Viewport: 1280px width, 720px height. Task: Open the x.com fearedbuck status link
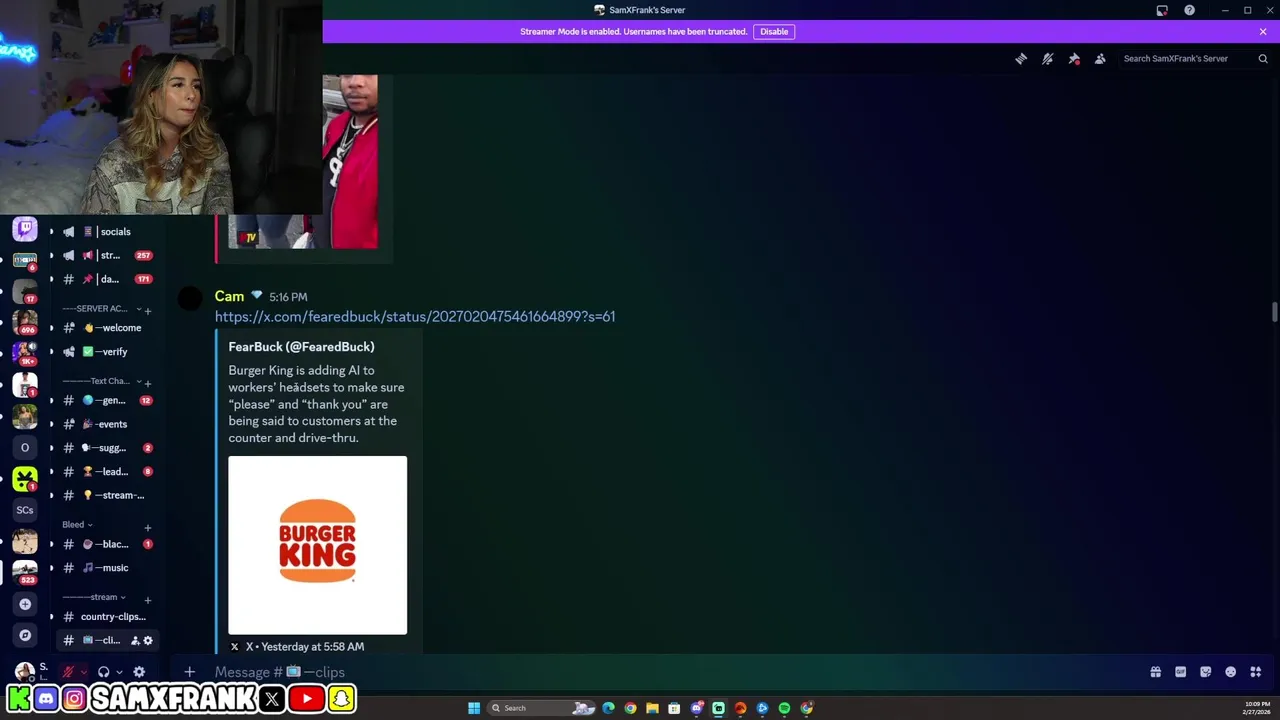(x=415, y=317)
